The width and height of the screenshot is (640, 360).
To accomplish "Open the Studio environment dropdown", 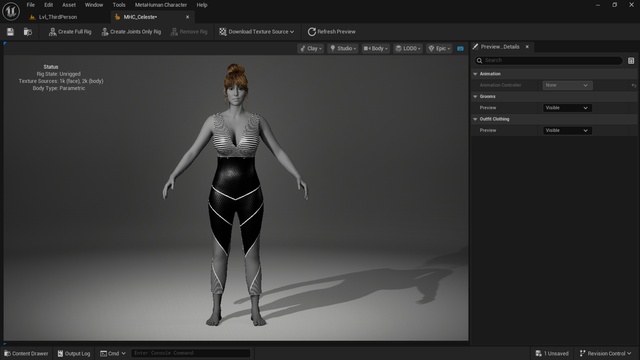I will click(343, 49).
